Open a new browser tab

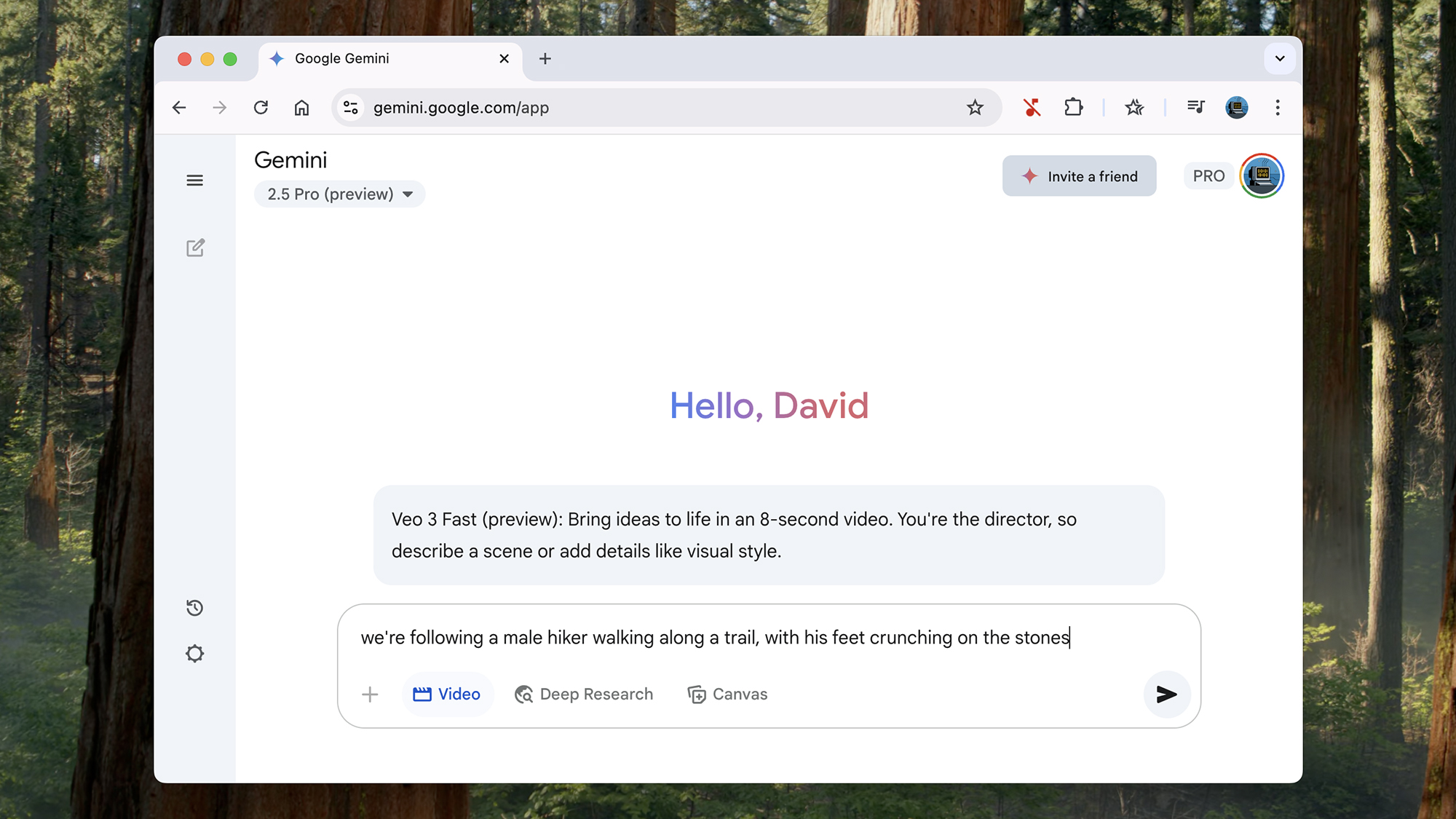click(x=545, y=58)
